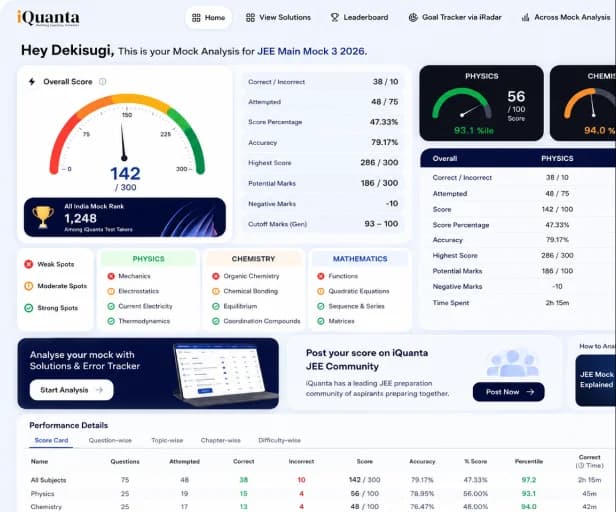This screenshot has height=512, width=616.
Task: Switch to the PHYSICS column tab
Action: [557, 158]
